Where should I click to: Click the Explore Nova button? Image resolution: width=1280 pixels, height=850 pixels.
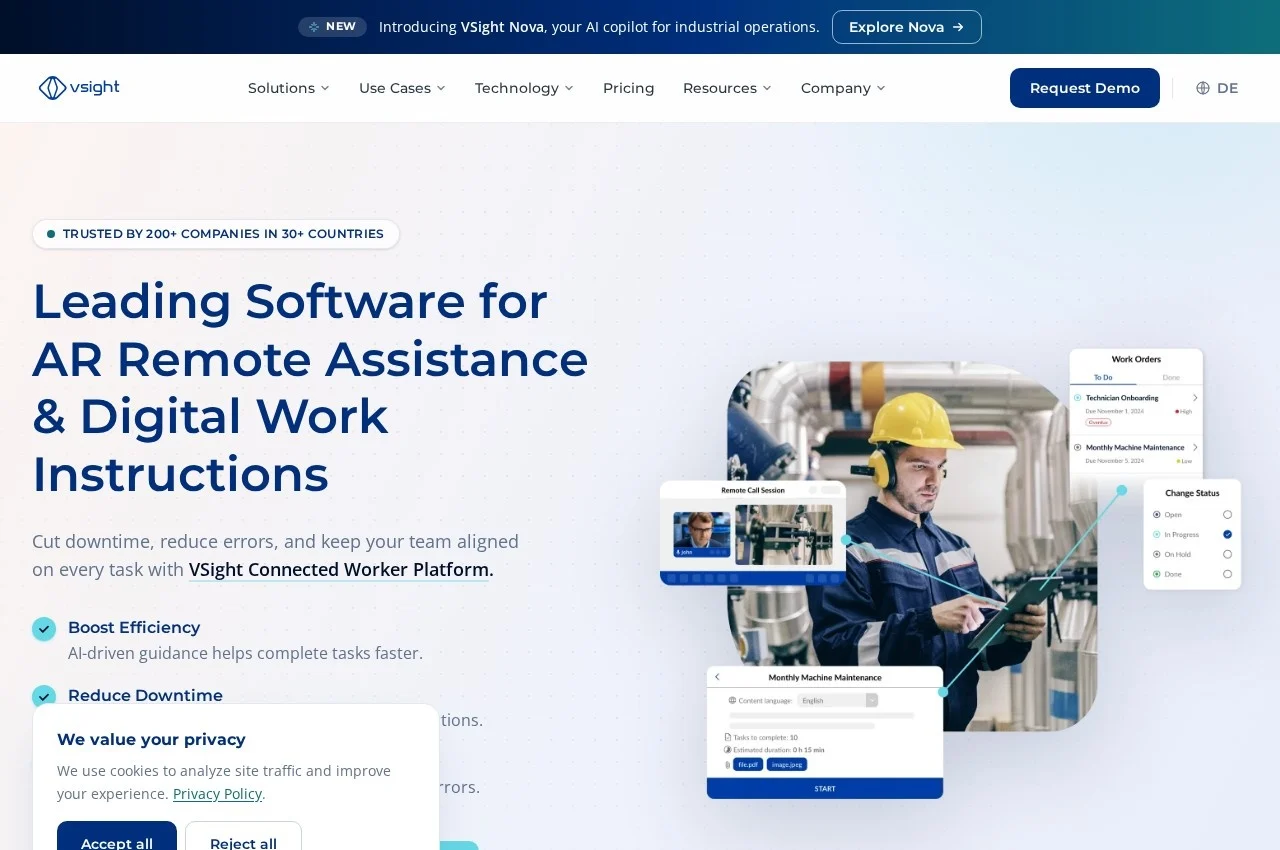tap(907, 27)
